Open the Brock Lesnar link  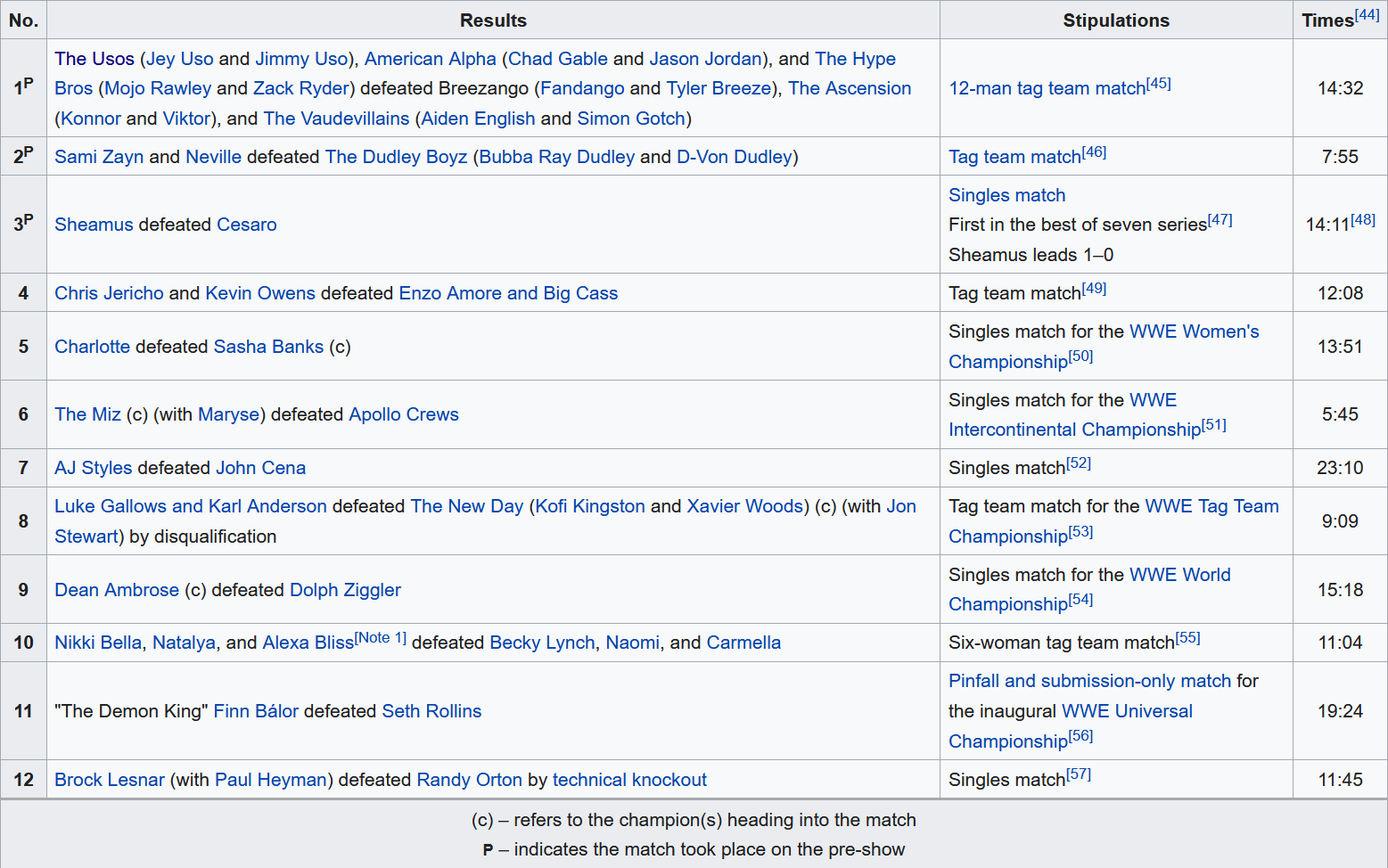tap(110, 780)
